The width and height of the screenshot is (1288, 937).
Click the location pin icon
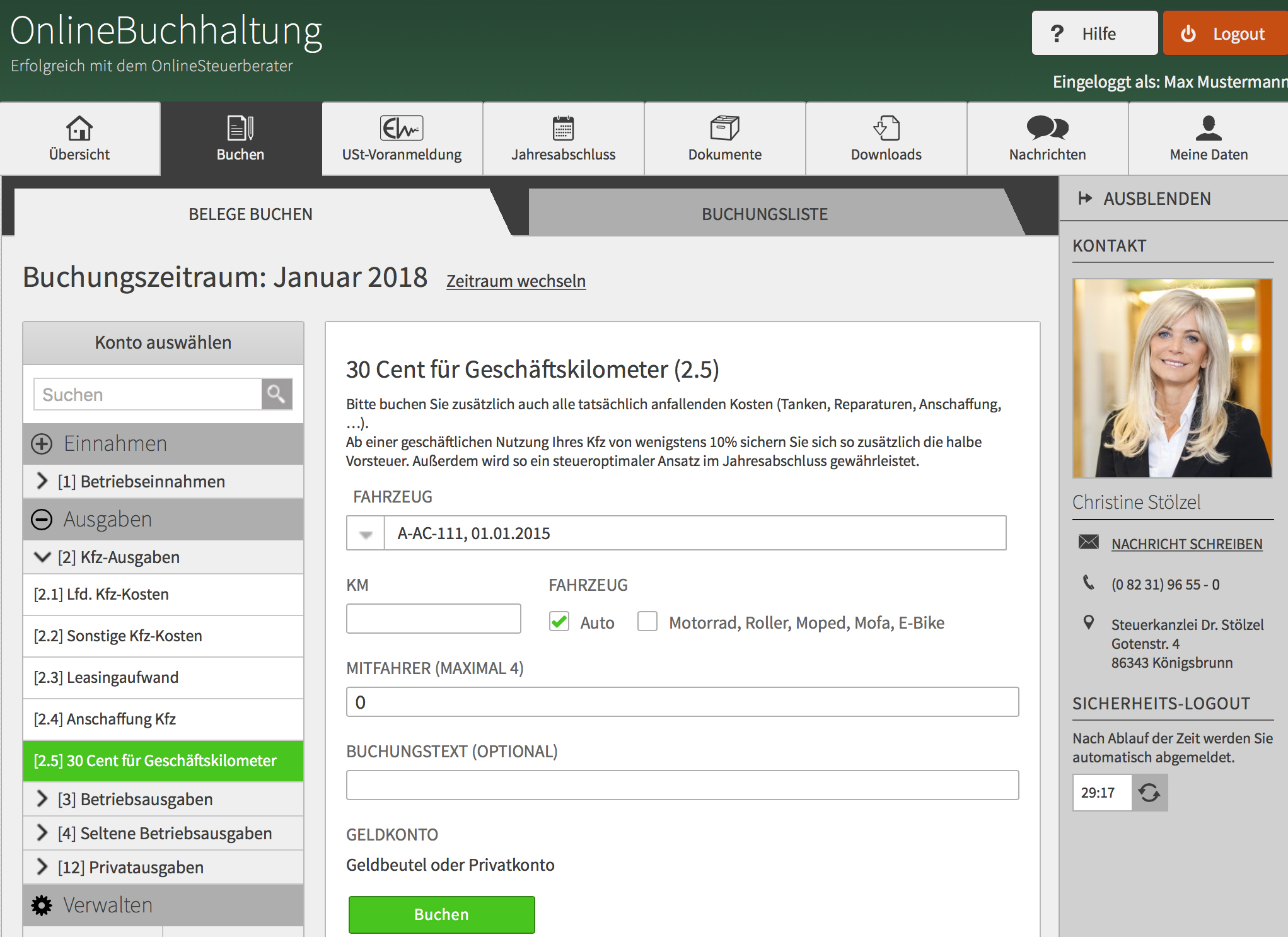point(1089,623)
